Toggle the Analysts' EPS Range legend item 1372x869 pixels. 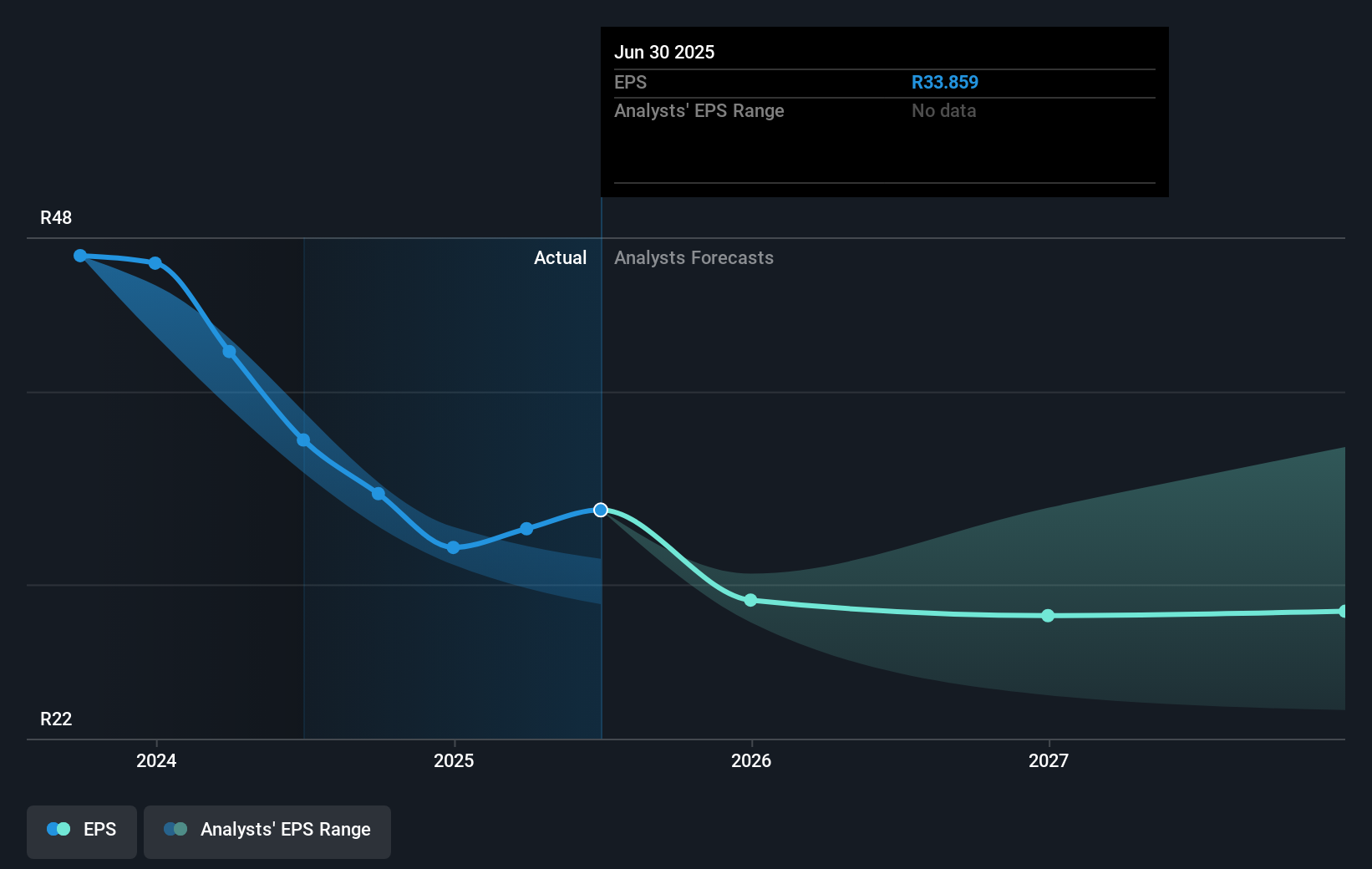pyautogui.click(x=267, y=830)
